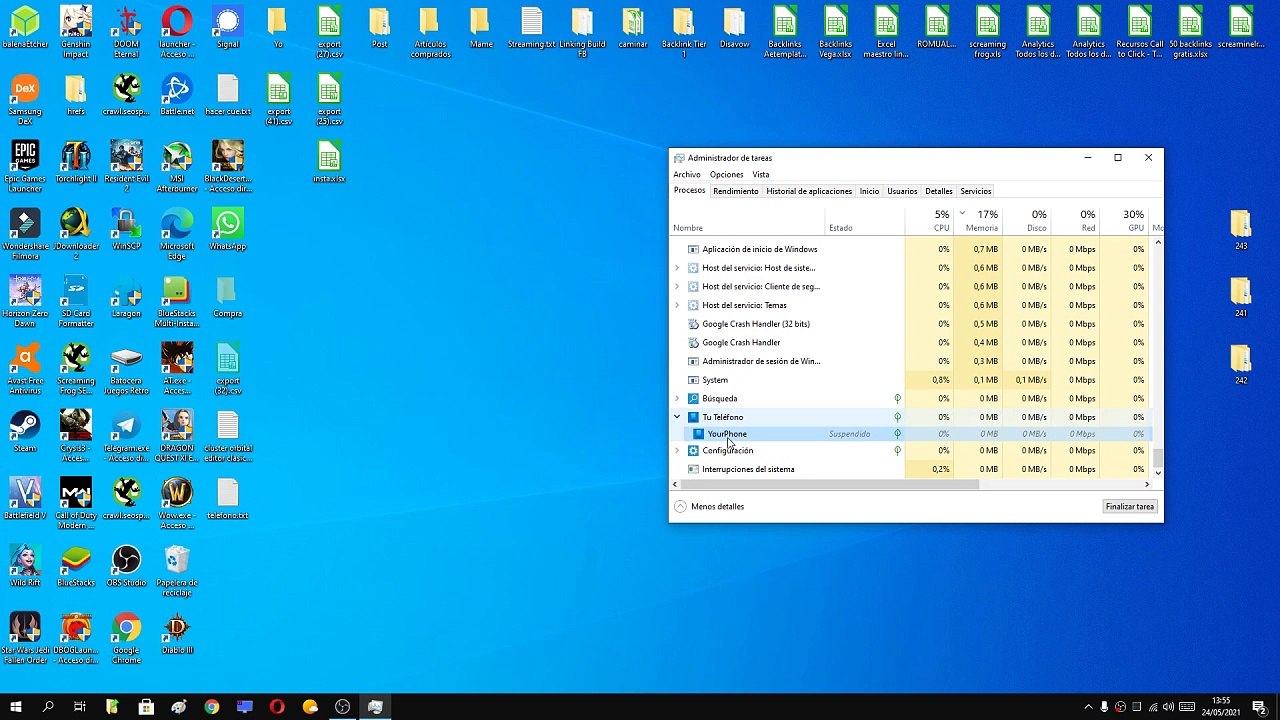Open Microsoft Store from the taskbar
Image resolution: width=1280 pixels, height=720 pixels.
146,707
